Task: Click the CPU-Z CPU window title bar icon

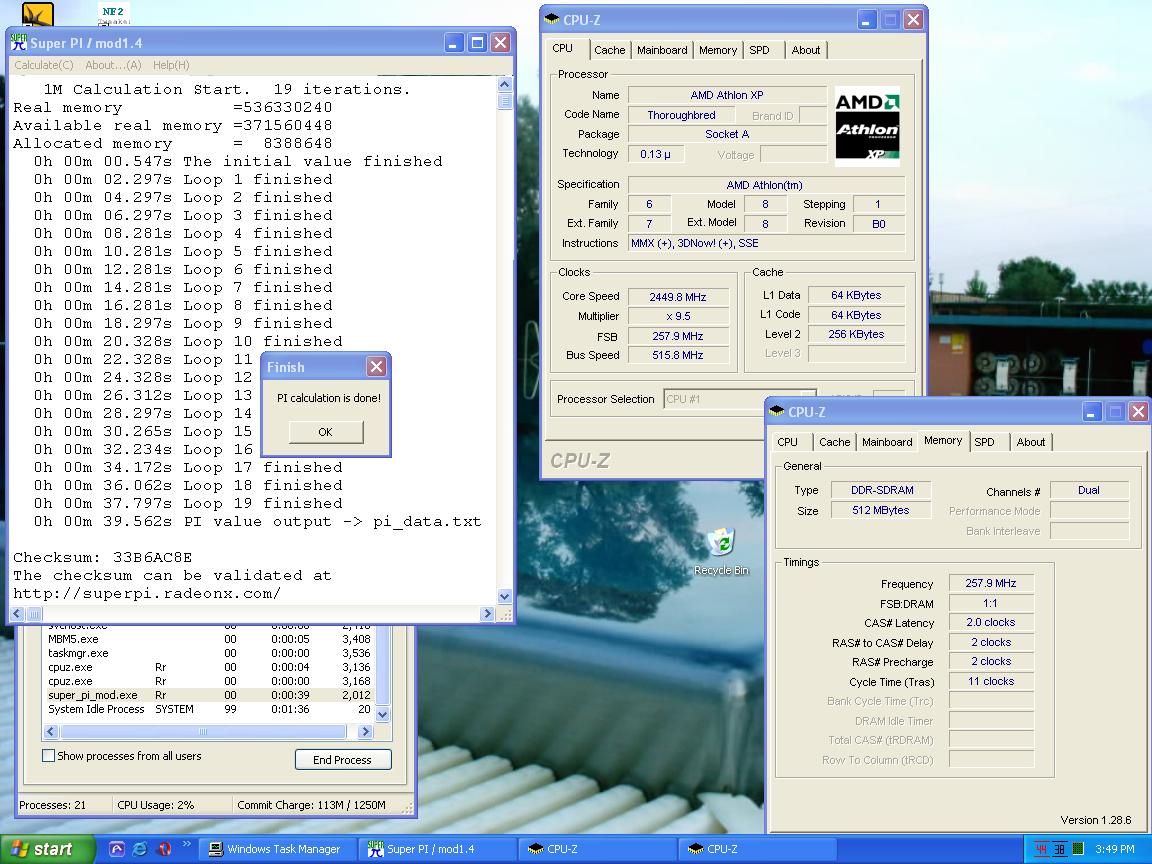Action: pos(552,20)
